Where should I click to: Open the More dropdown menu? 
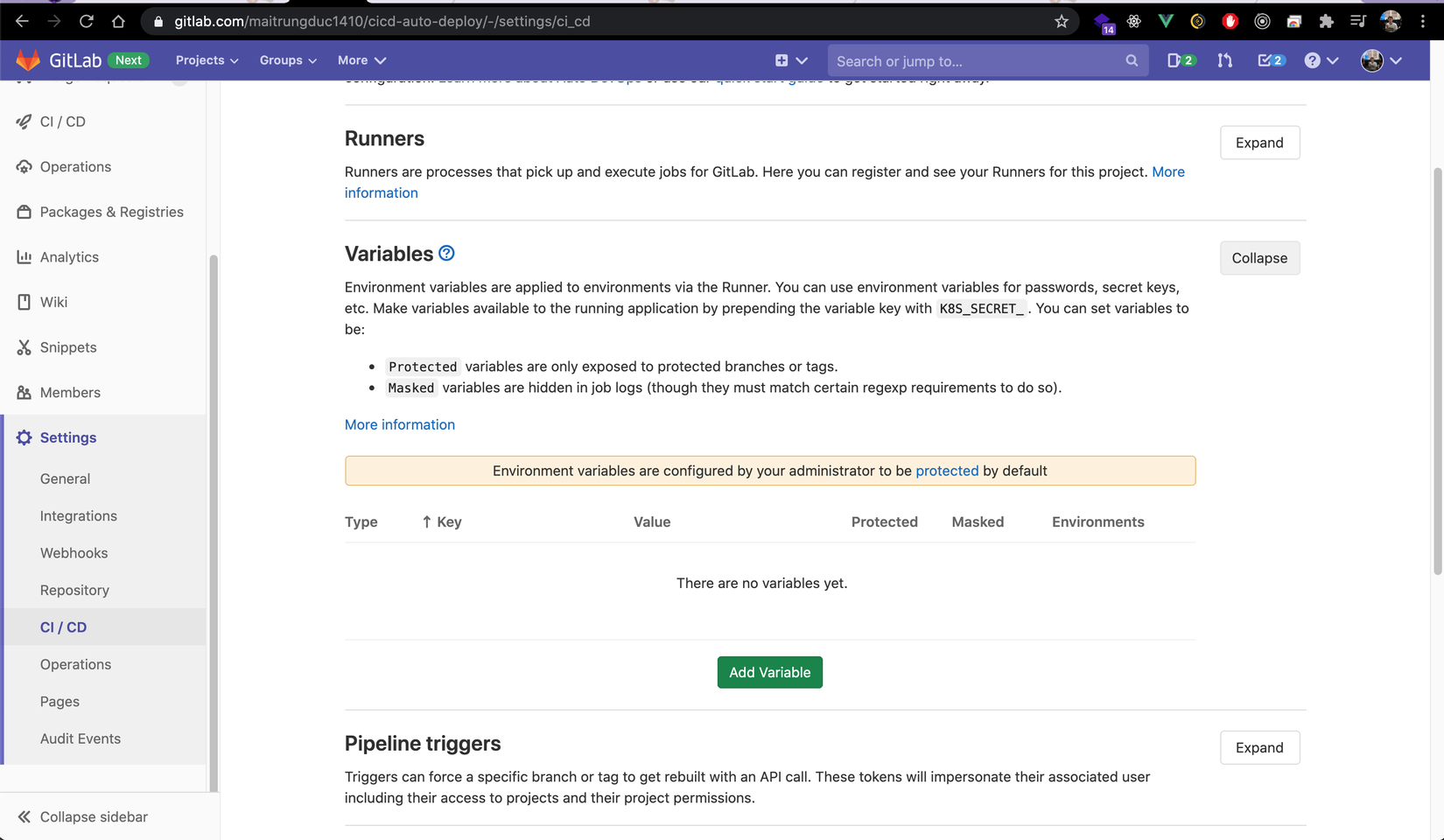point(361,60)
